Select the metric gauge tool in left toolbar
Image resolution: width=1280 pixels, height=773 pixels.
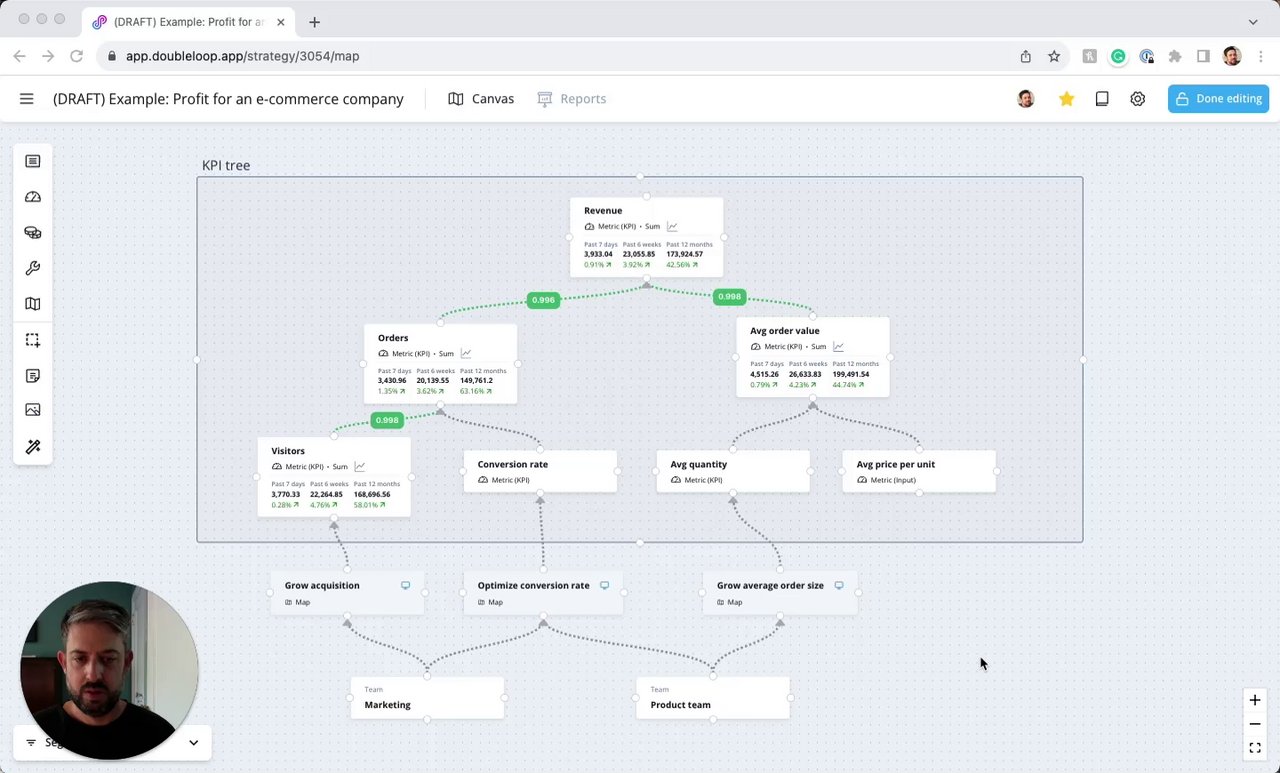click(x=33, y=197)
